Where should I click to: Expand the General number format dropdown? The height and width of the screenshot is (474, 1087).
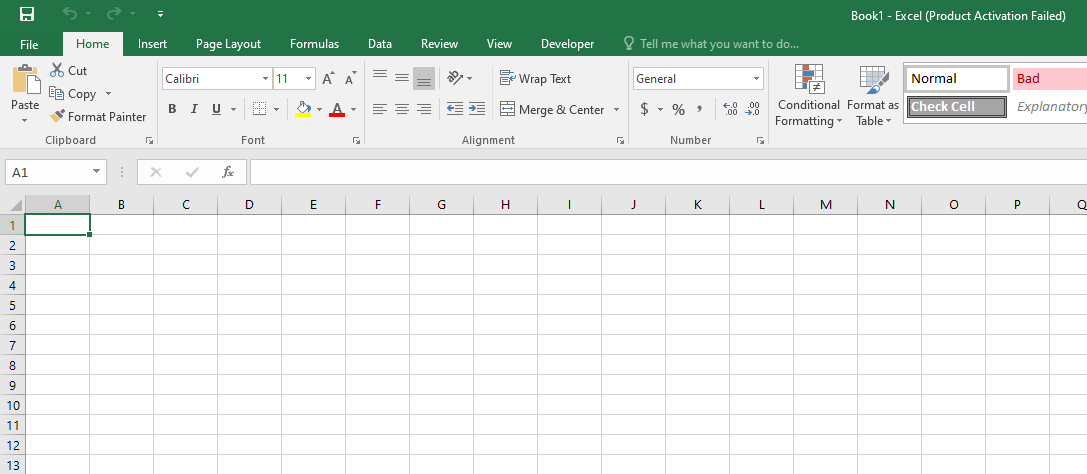point(756,79)
